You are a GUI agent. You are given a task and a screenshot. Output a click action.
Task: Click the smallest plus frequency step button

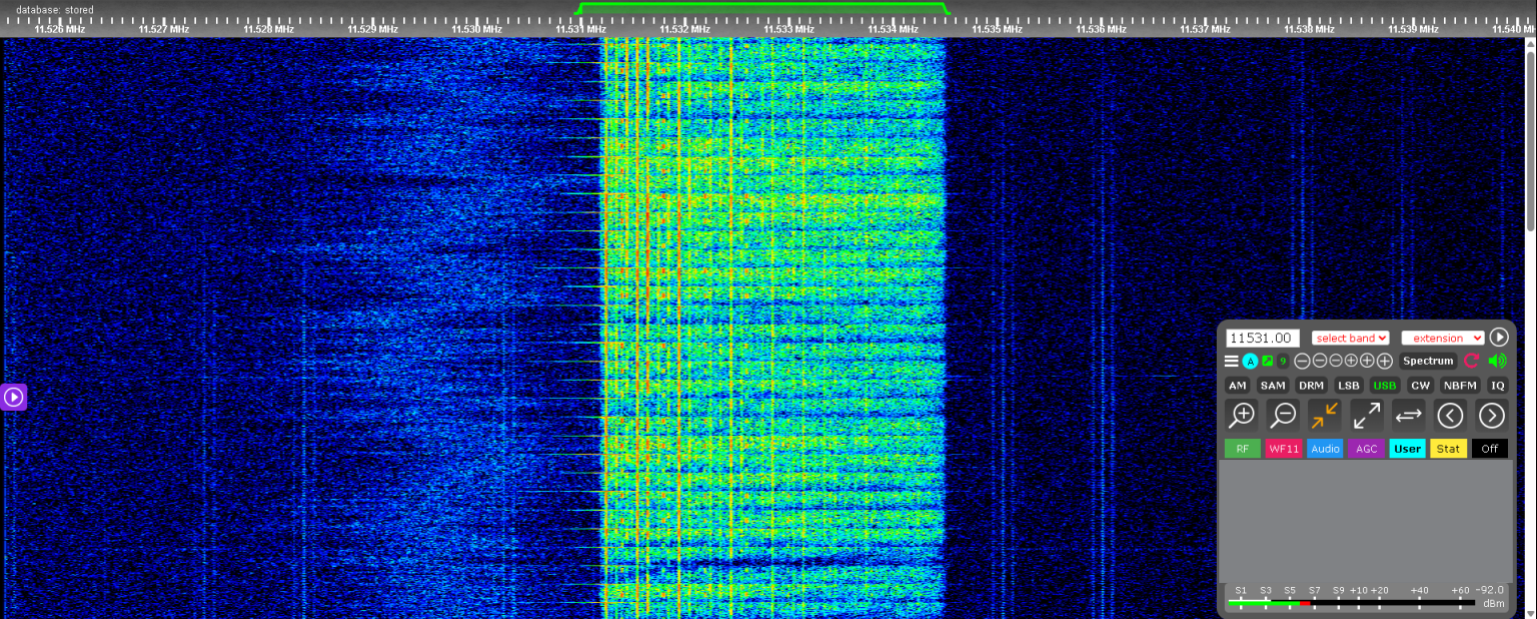pyautogui.click(x=1351, y=361)
